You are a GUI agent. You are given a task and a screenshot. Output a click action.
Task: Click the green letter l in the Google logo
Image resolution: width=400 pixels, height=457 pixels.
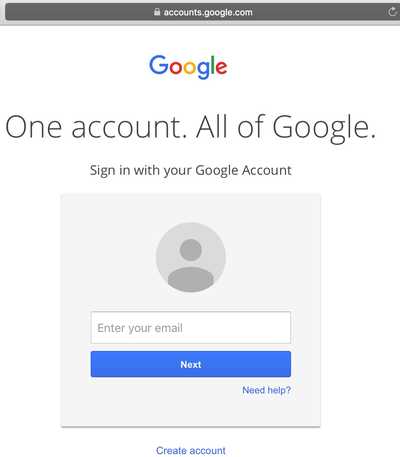(x=213, y=65)
